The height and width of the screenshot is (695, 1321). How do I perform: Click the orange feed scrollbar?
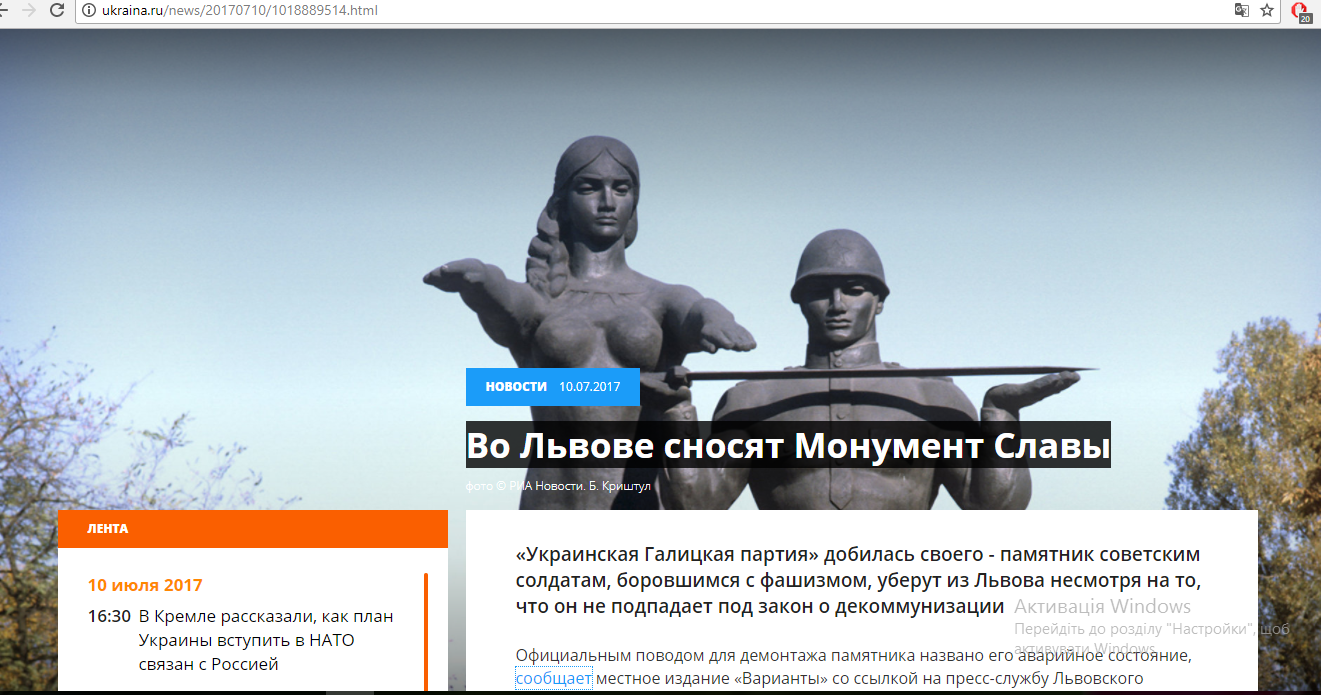426,632
